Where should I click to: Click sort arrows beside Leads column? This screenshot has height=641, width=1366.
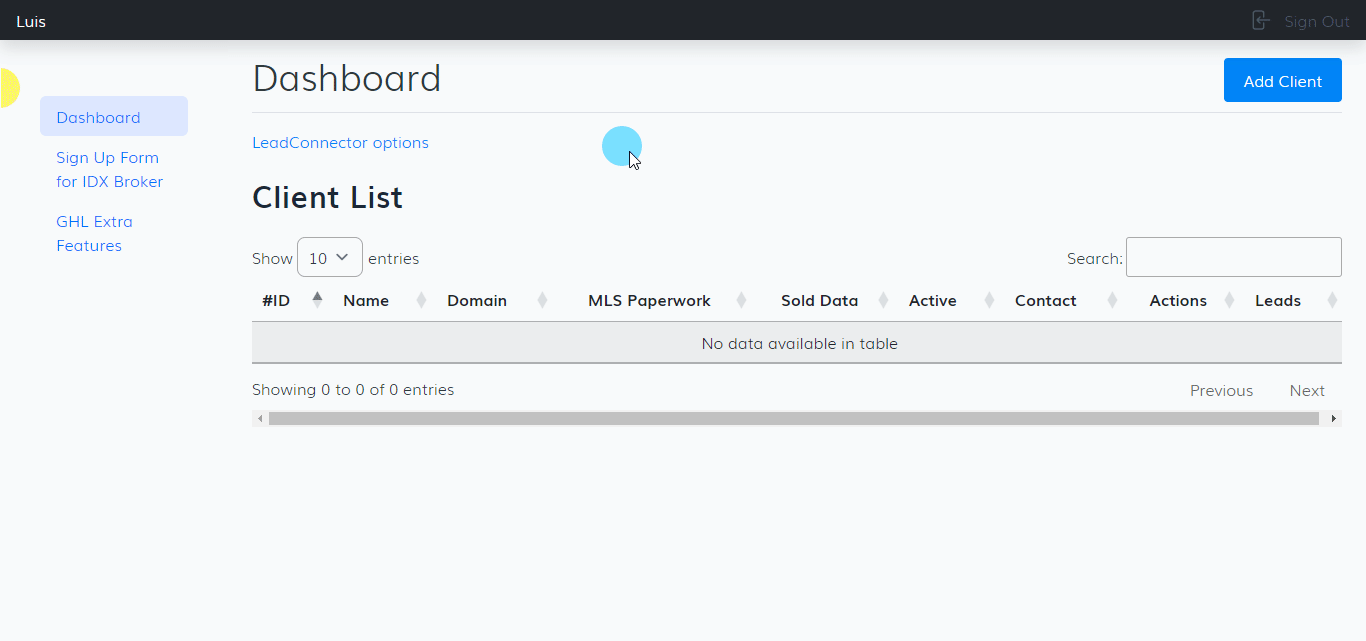tap(1331, 300)
